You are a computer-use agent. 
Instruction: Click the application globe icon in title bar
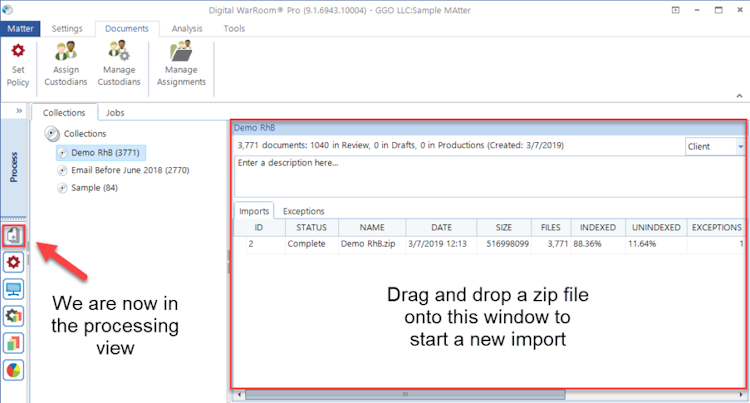(x=8, y=10)
